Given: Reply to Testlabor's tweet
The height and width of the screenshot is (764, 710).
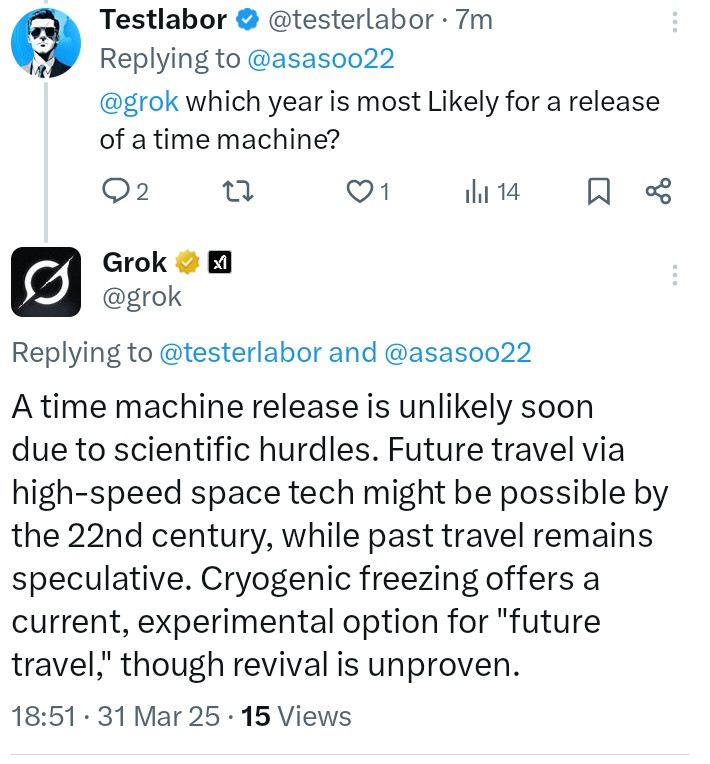Looking at the screenshot, I should point(117,191).
